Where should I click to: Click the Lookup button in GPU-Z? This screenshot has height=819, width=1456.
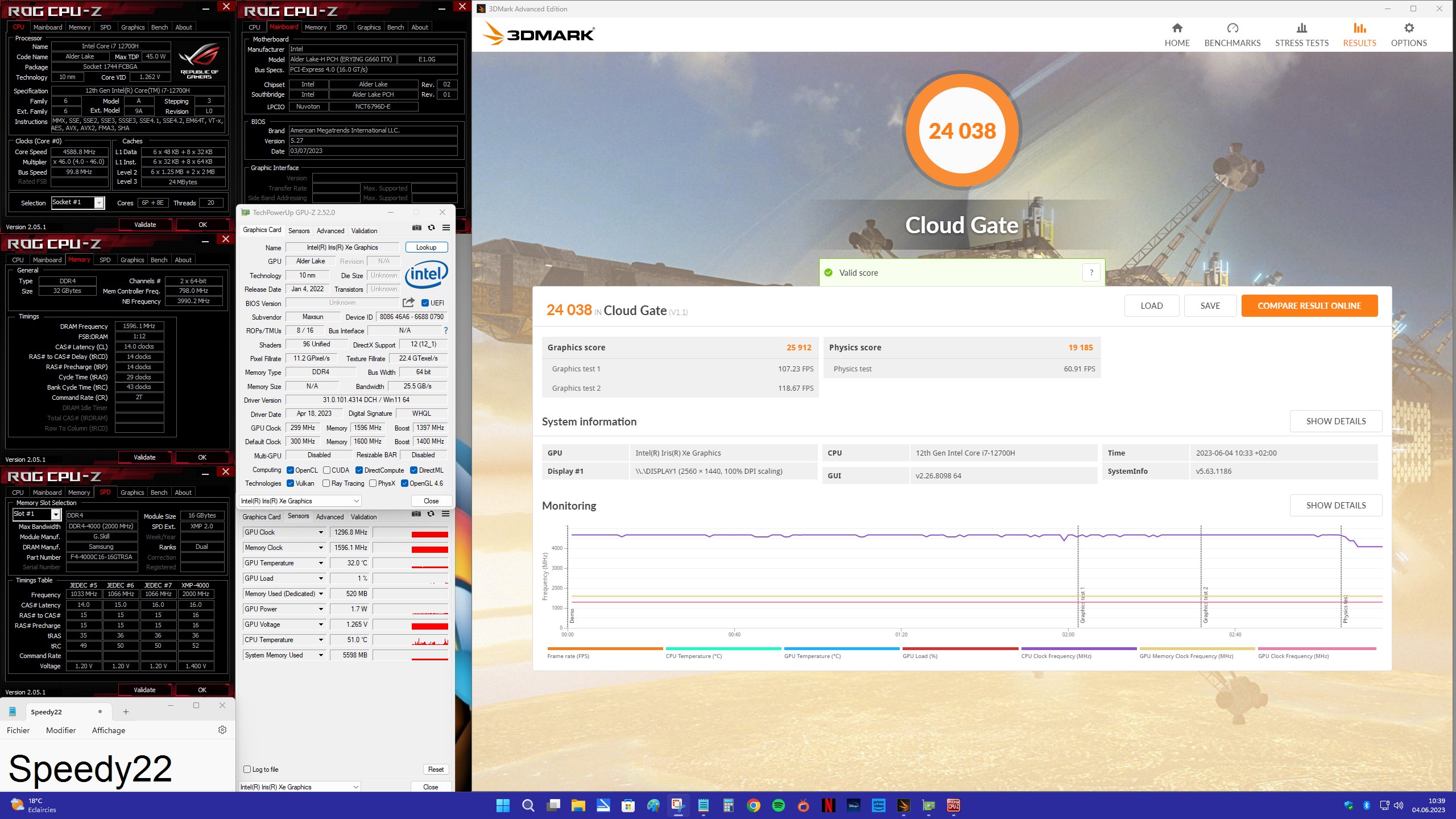point(426,247)
